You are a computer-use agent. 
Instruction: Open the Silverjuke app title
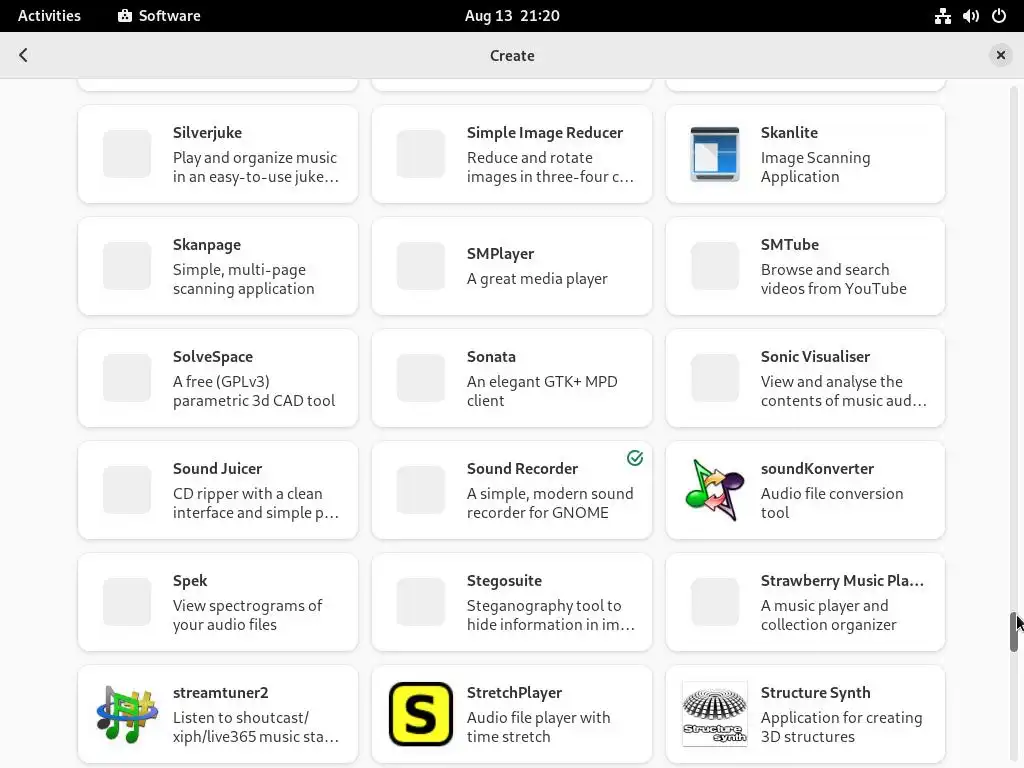tap(207, 133)
